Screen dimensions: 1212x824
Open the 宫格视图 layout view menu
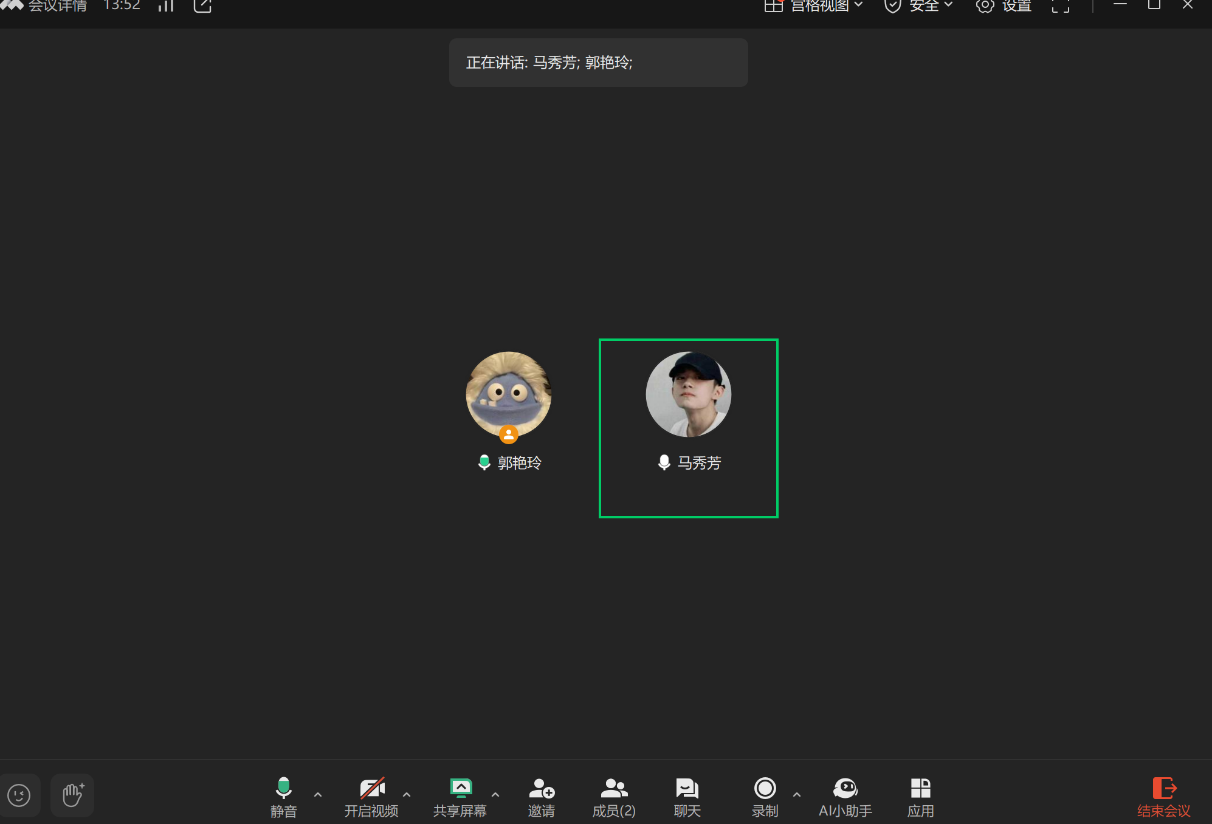click(x=813, y=6)
